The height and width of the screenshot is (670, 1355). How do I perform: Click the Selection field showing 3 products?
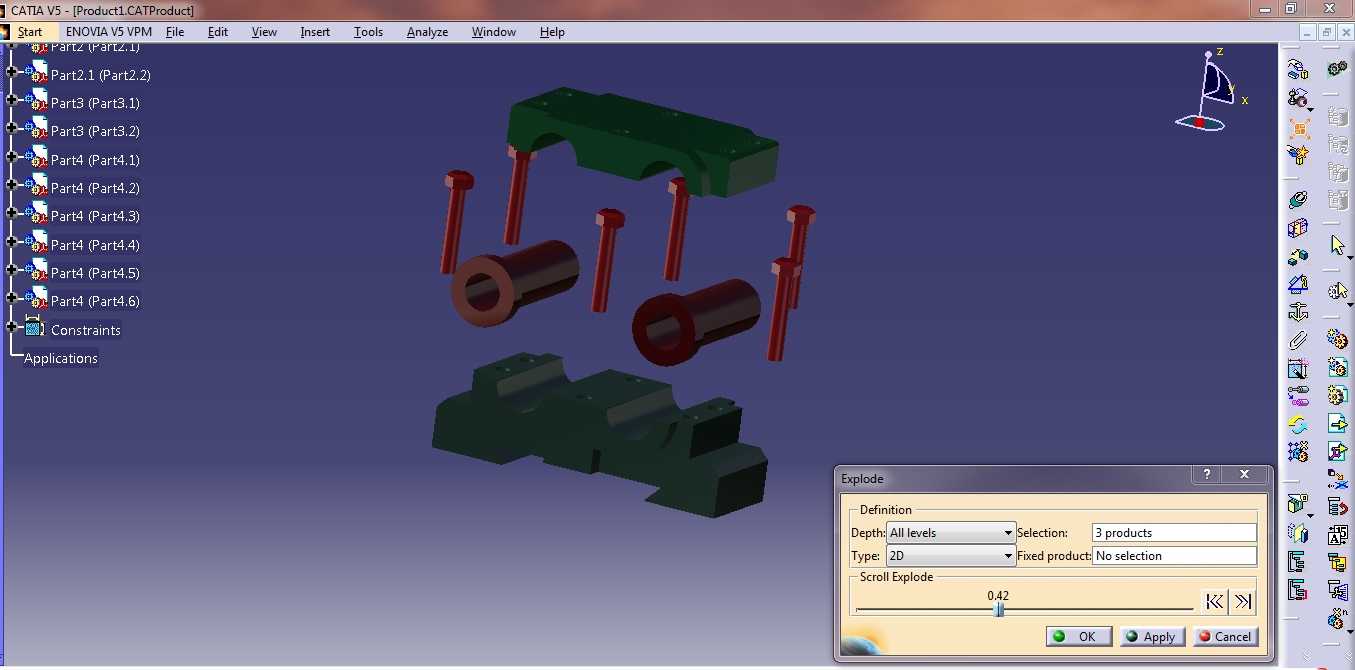tap(1174, 533)
